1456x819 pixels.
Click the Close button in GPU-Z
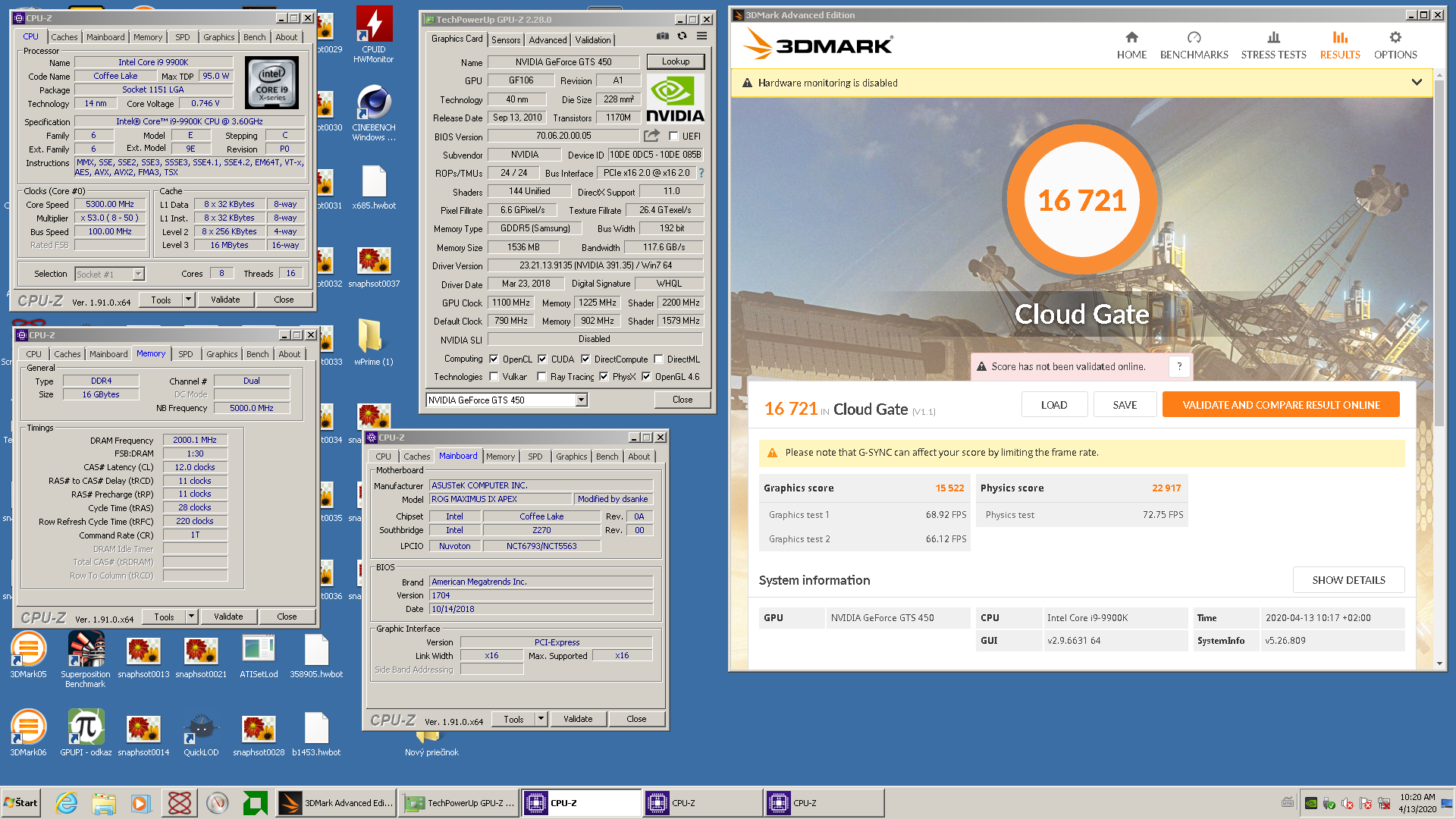click(x=682, y=400)
